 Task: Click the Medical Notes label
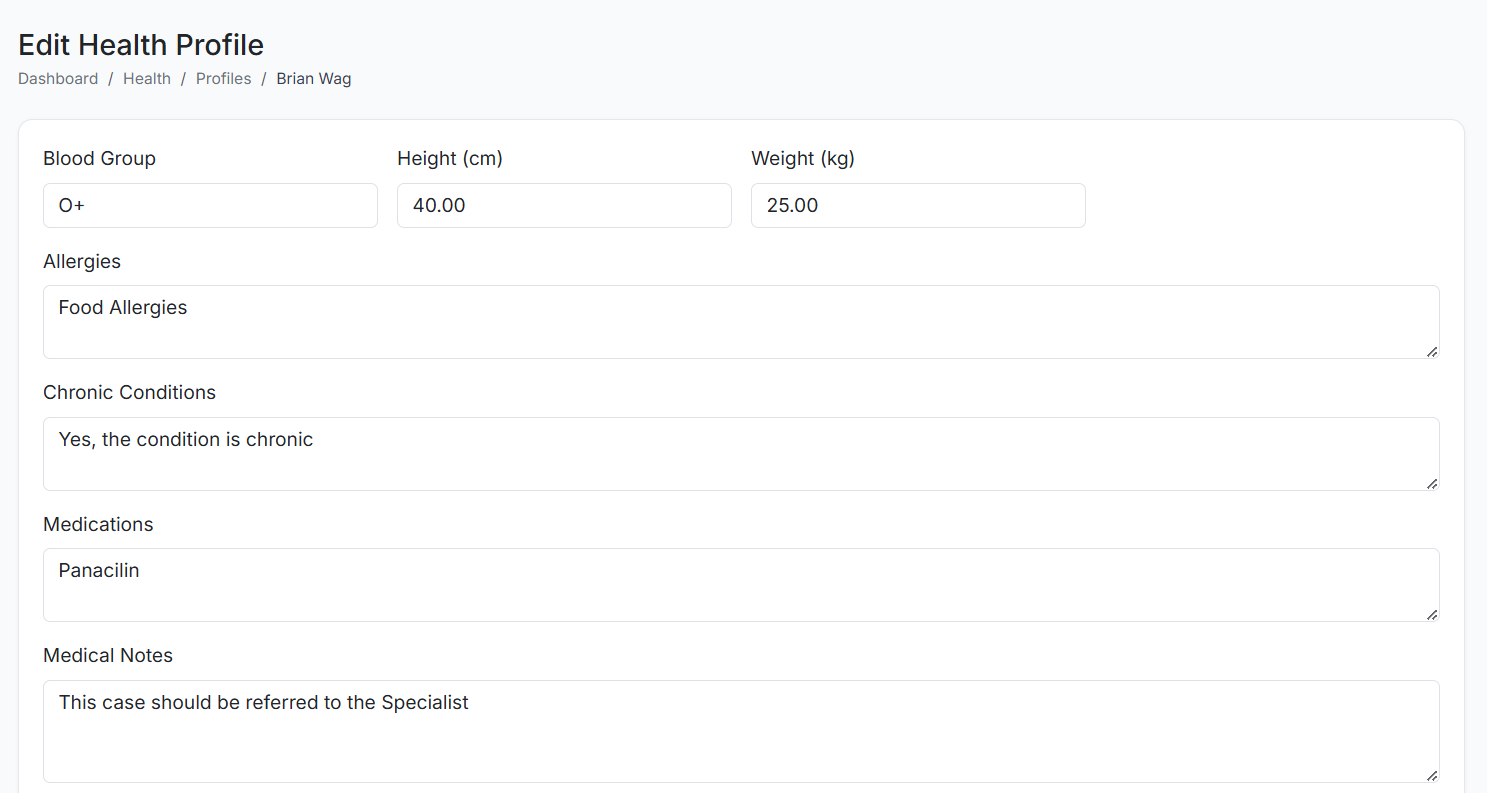[x=108, y=656]
